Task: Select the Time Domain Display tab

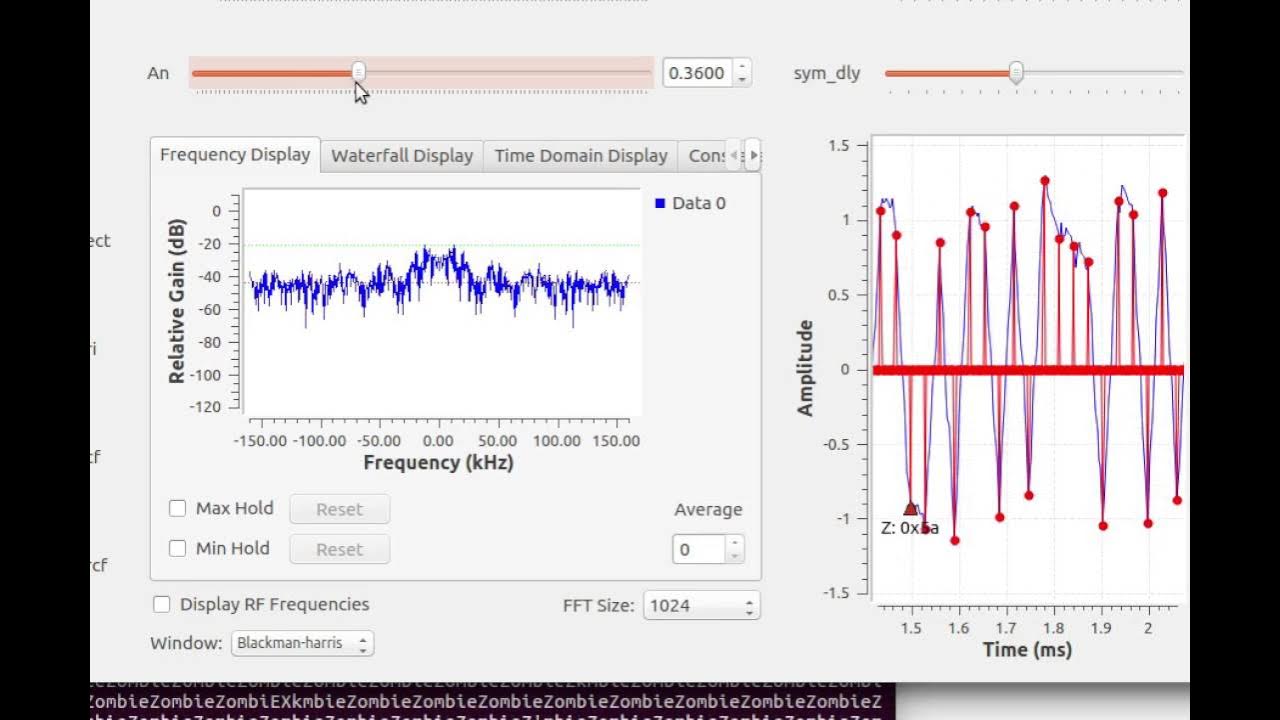Action: (580, 156)
